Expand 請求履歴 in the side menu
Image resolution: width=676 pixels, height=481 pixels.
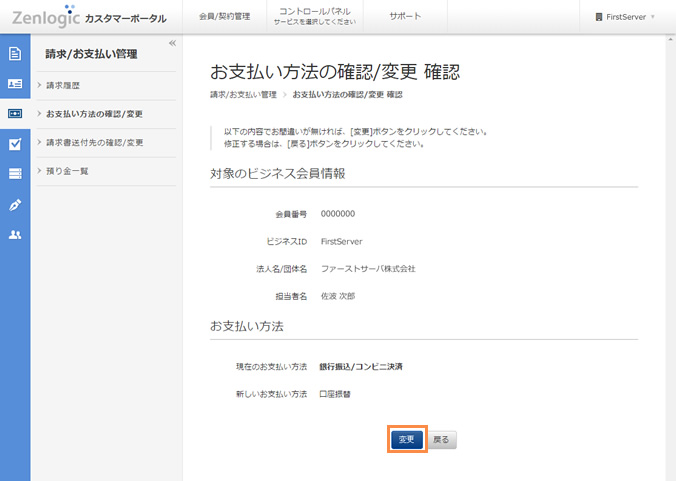[x=67, y=85]
